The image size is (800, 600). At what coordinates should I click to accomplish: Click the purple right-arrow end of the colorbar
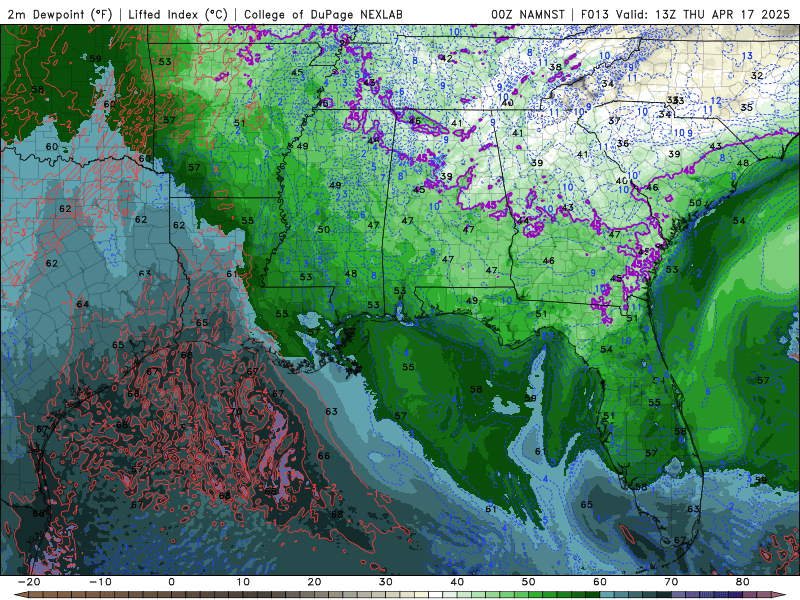click(780, 595)
